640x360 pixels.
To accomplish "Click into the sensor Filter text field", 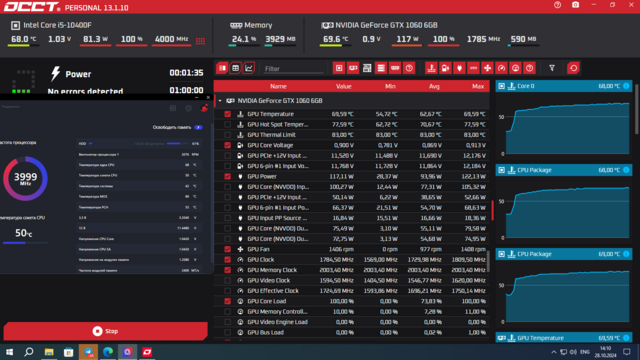I will click(x=293, y=69).
